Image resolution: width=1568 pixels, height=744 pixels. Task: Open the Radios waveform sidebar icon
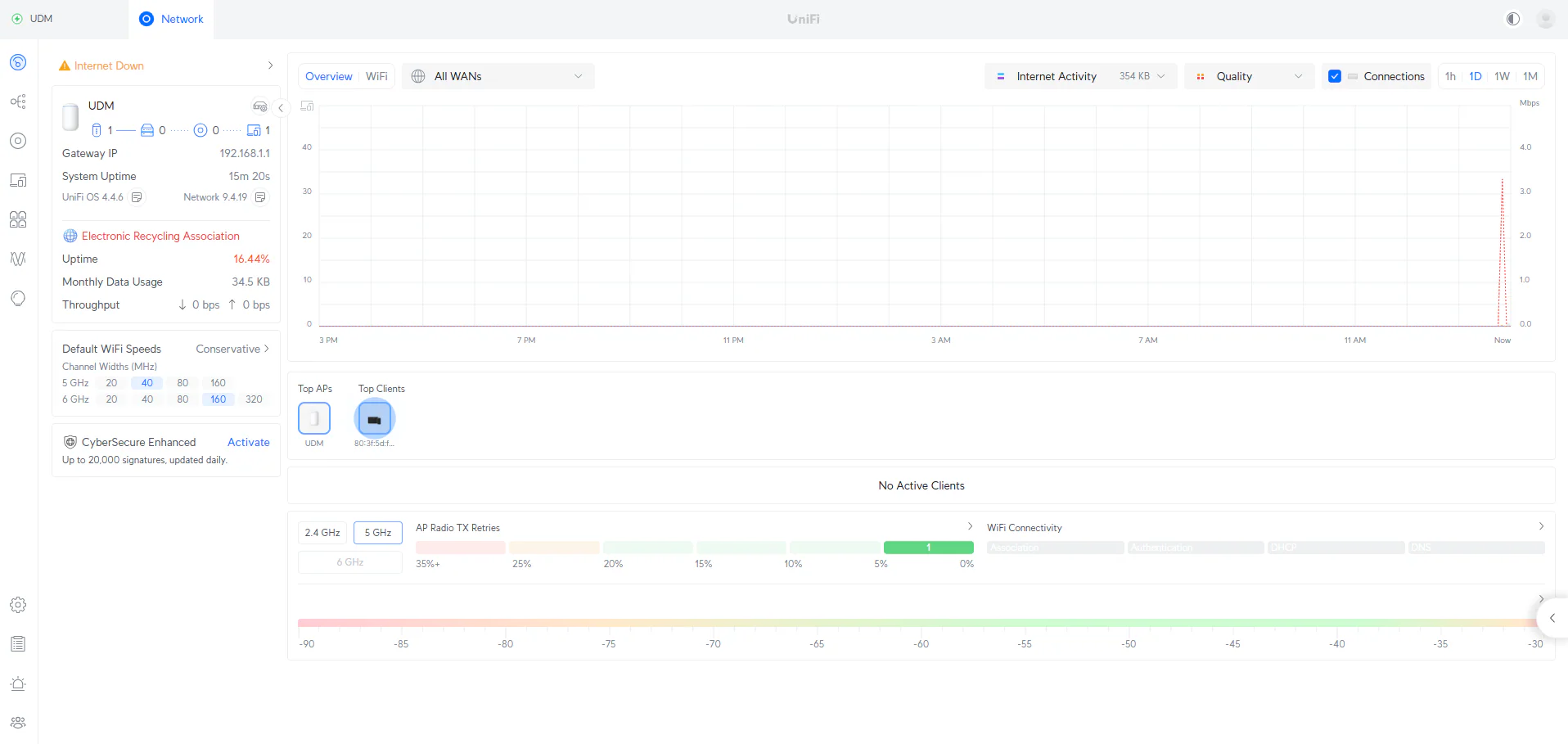18,259
